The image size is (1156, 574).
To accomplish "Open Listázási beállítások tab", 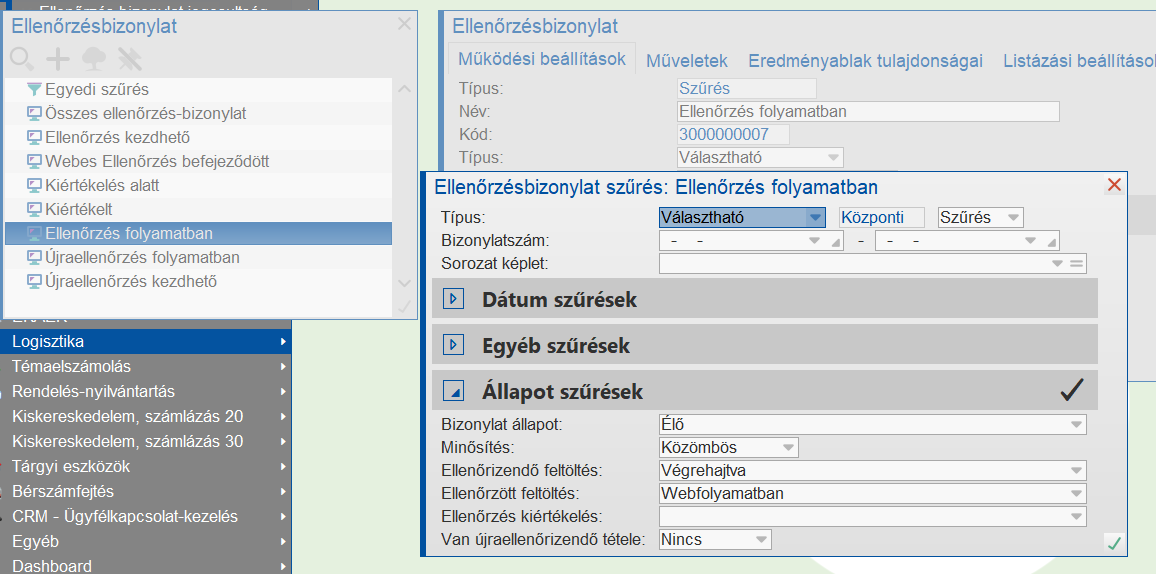I will coord(1079,61).
